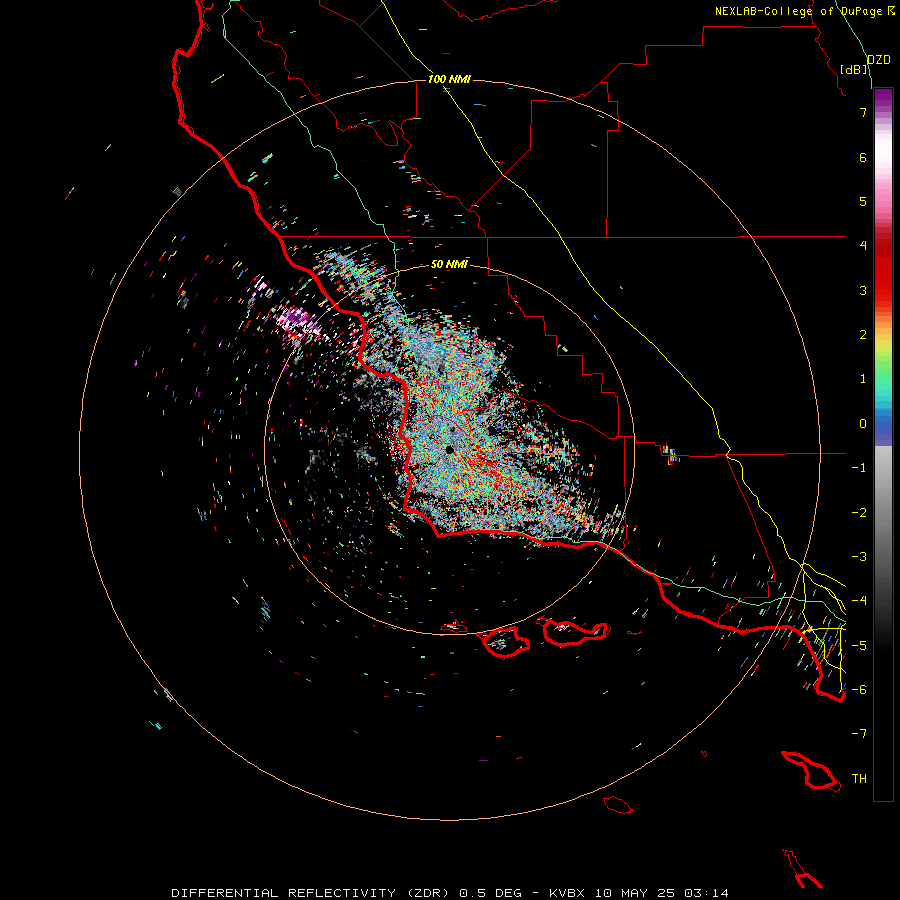Click the "-1" value on the color scale
Image resolution: width=900 pixels, height=900 pixels.
click(859, 468)
